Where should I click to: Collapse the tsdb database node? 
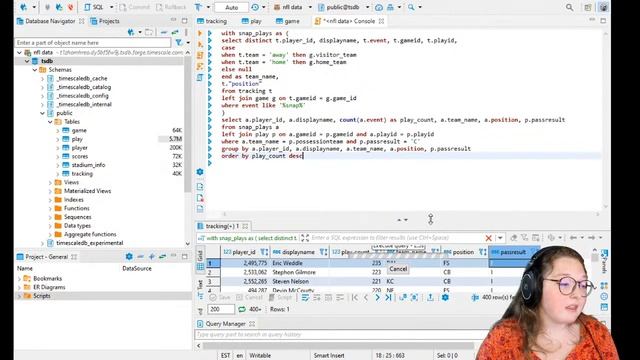(x=27, y=61)
